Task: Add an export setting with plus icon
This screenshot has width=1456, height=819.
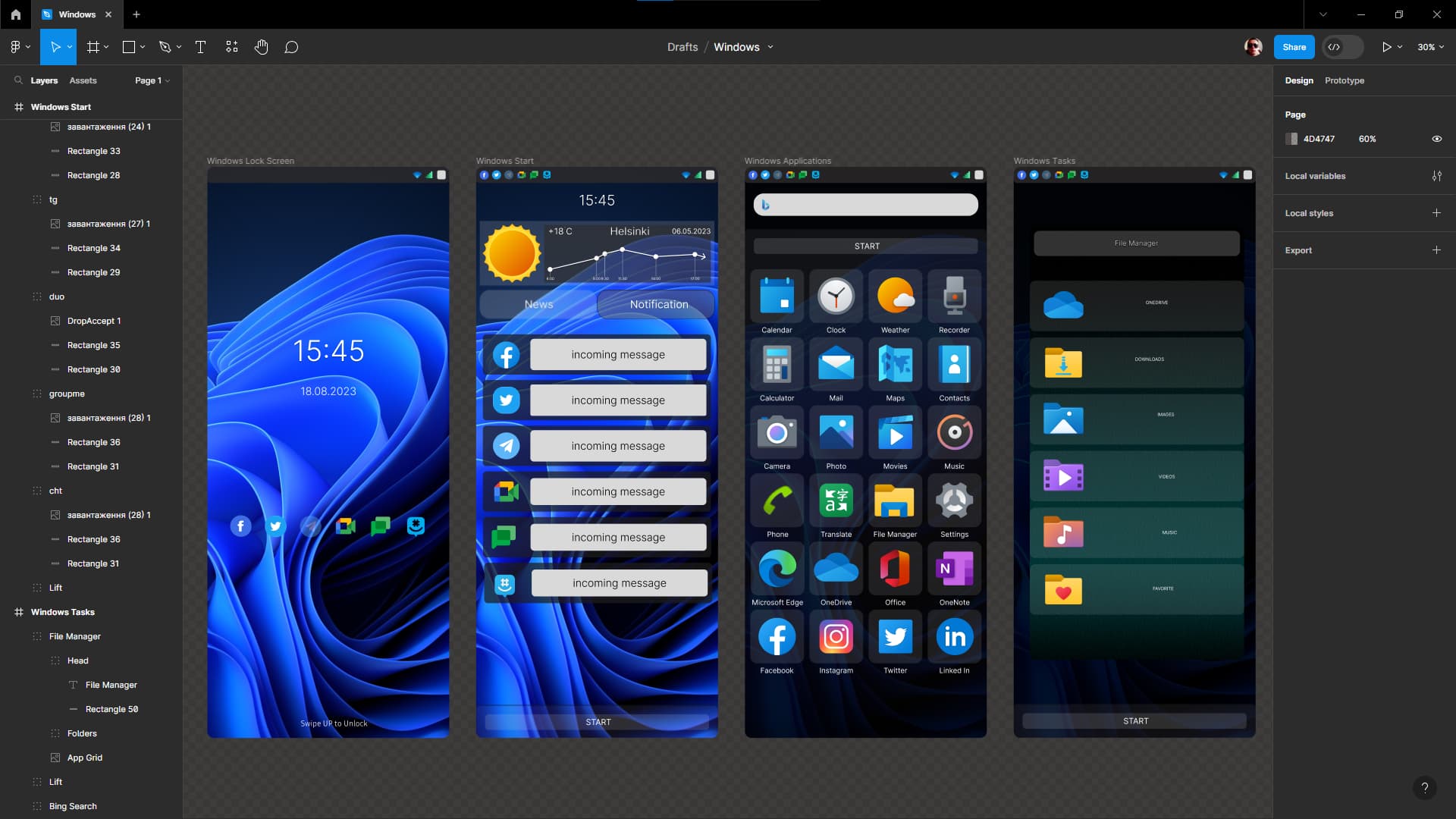Action: point(1436,250)
